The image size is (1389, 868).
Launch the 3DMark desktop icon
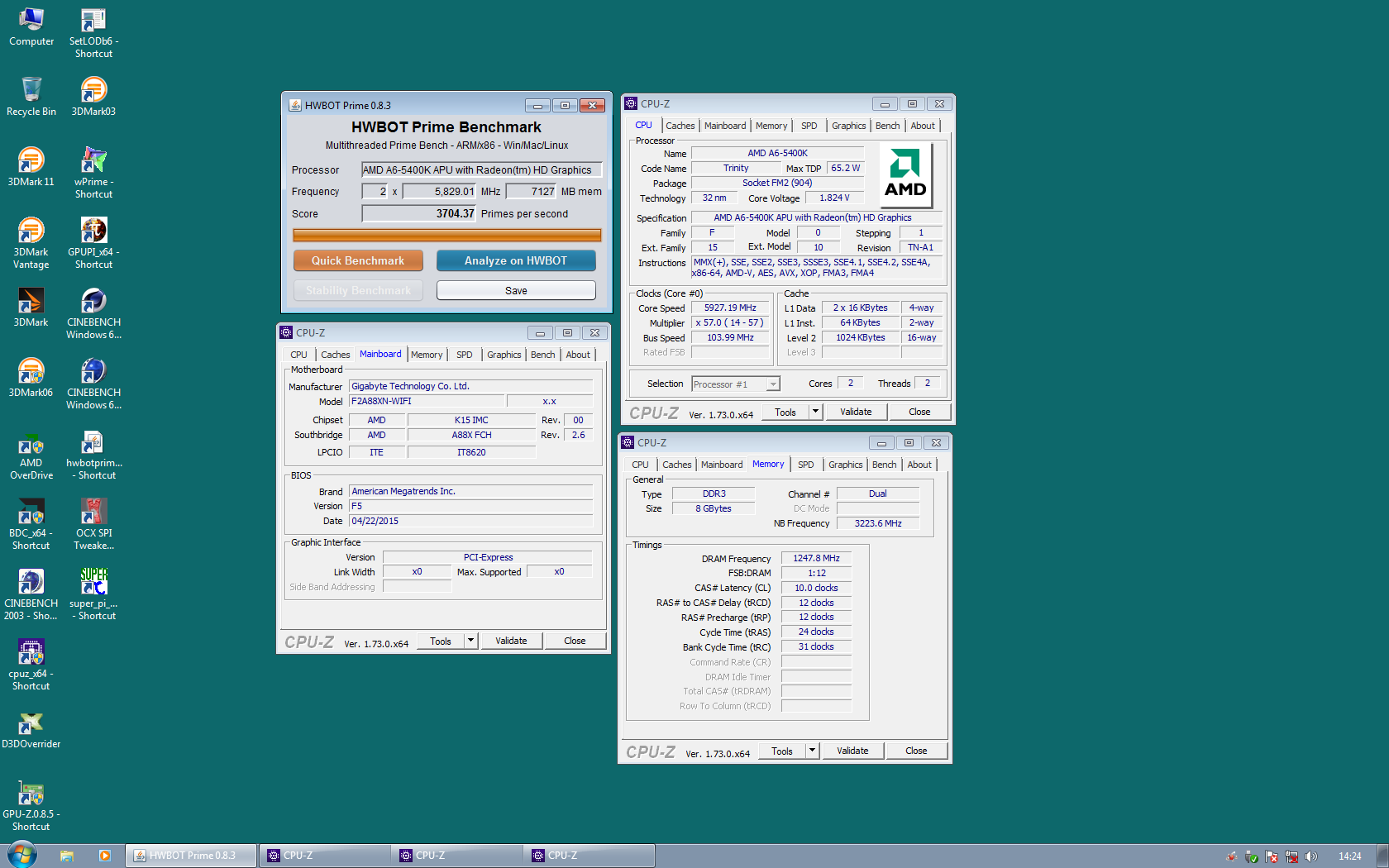31,308
